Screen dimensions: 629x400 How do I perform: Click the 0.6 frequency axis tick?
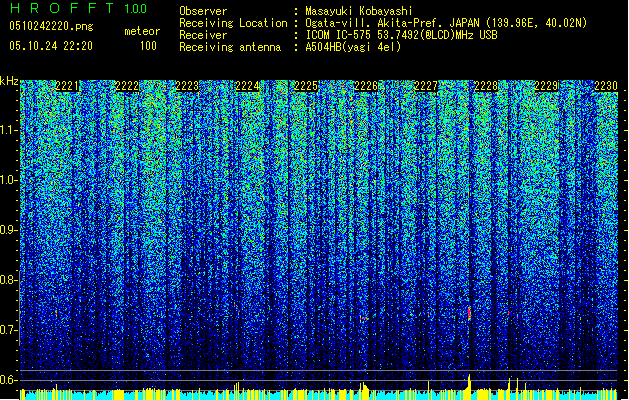pyautogui.click(x=9, y=380)
